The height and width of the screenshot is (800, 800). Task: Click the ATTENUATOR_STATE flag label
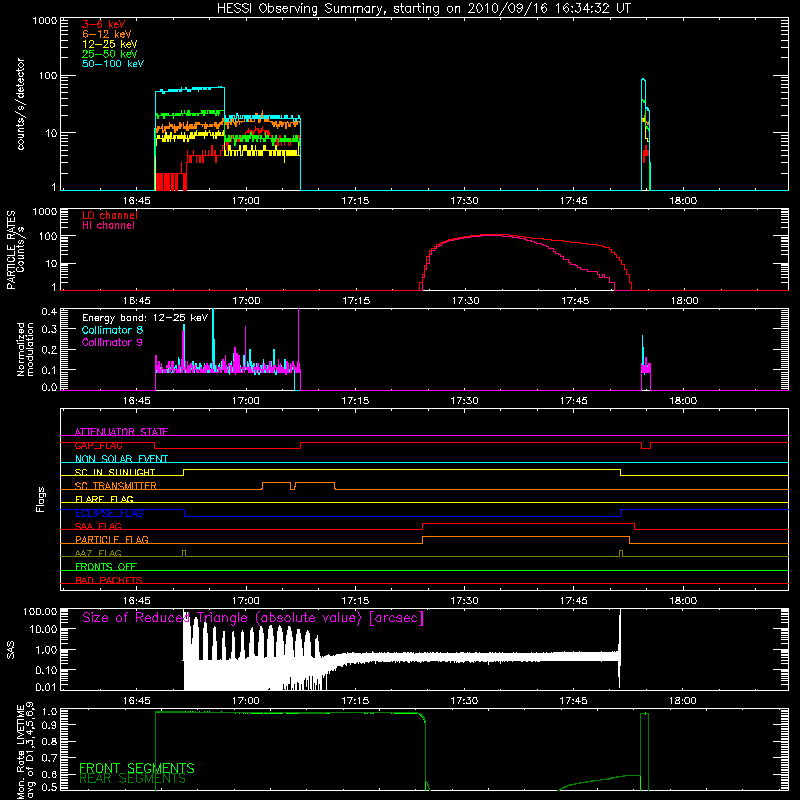[x=121, y=432]
